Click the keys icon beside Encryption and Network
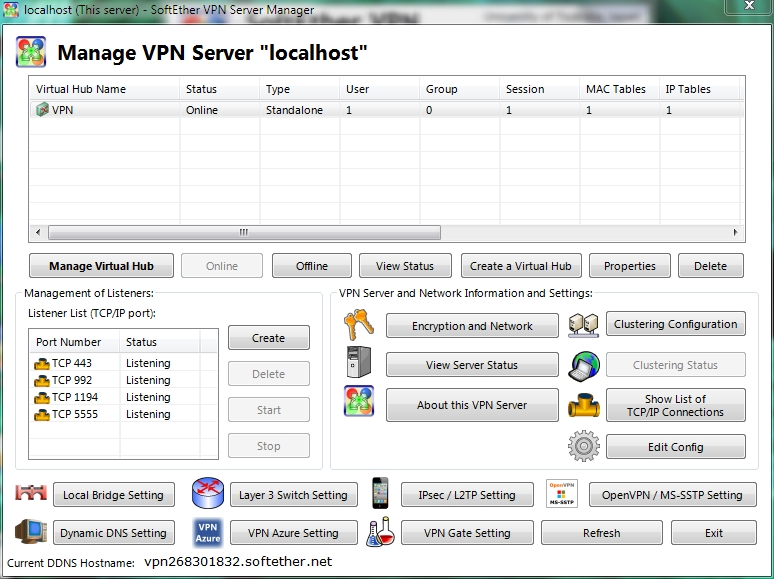 click(x=358, y=325)
